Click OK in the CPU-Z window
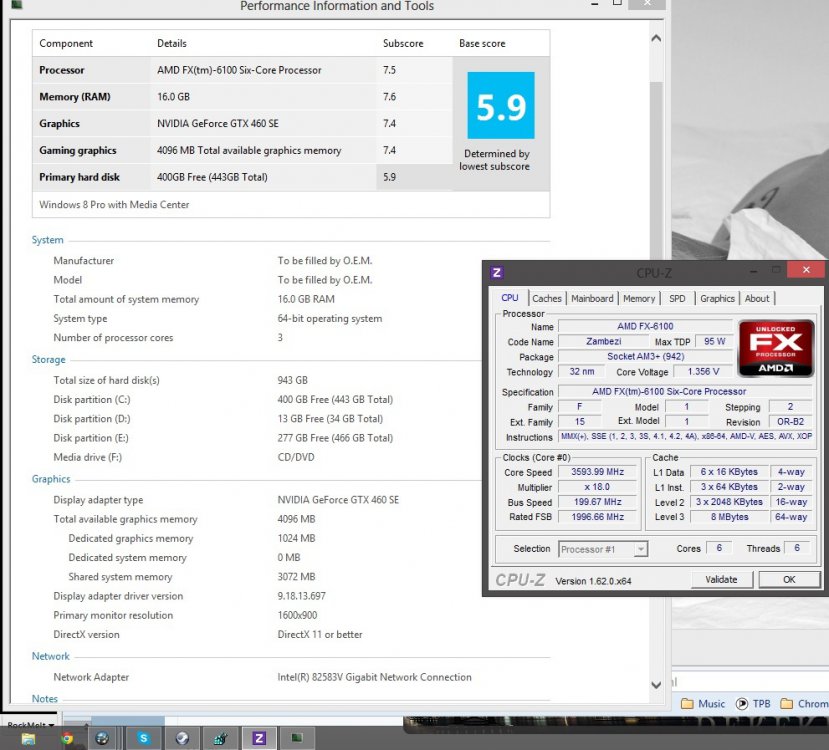 pyautogui.click(x=789, y=579)
